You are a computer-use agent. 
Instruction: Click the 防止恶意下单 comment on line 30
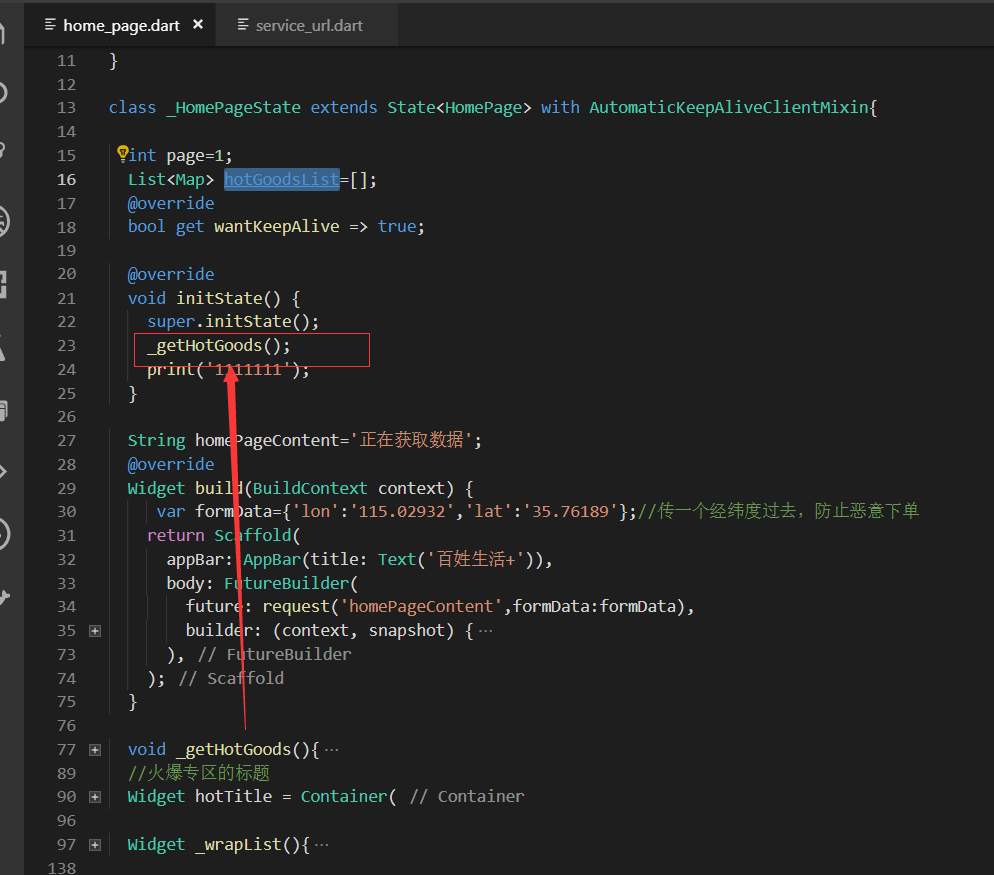(x=866, y=511)
